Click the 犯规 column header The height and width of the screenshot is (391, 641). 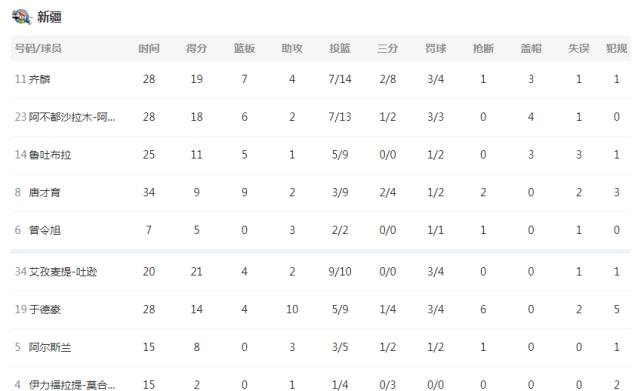point(616,48)
